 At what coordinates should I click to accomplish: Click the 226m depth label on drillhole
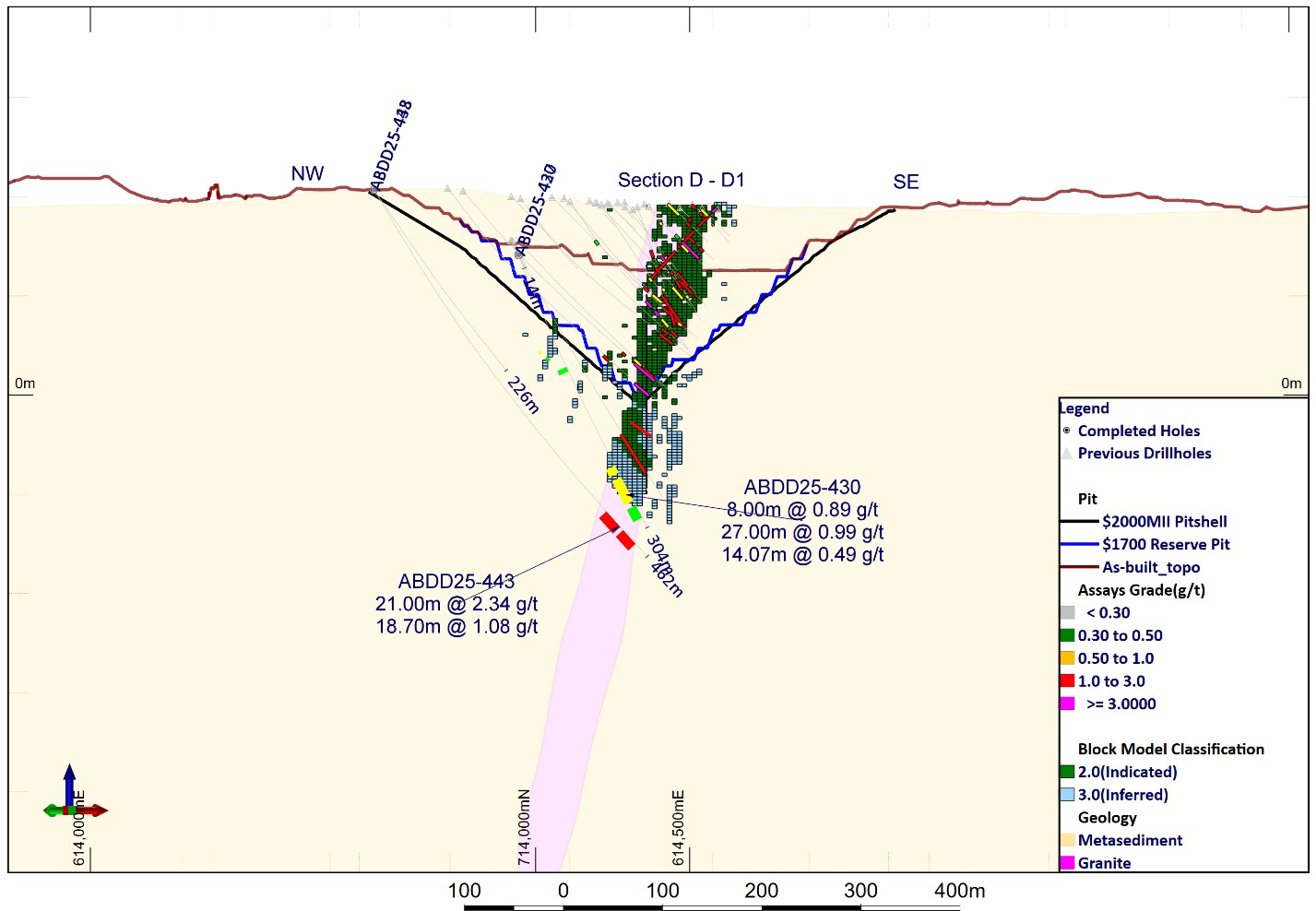(523, 396)
